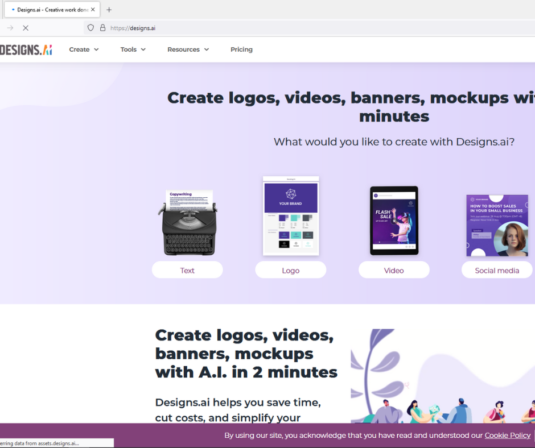
Task: Click the 'with A.I. in 2 minutes' heading
Action: click(246, 372)
